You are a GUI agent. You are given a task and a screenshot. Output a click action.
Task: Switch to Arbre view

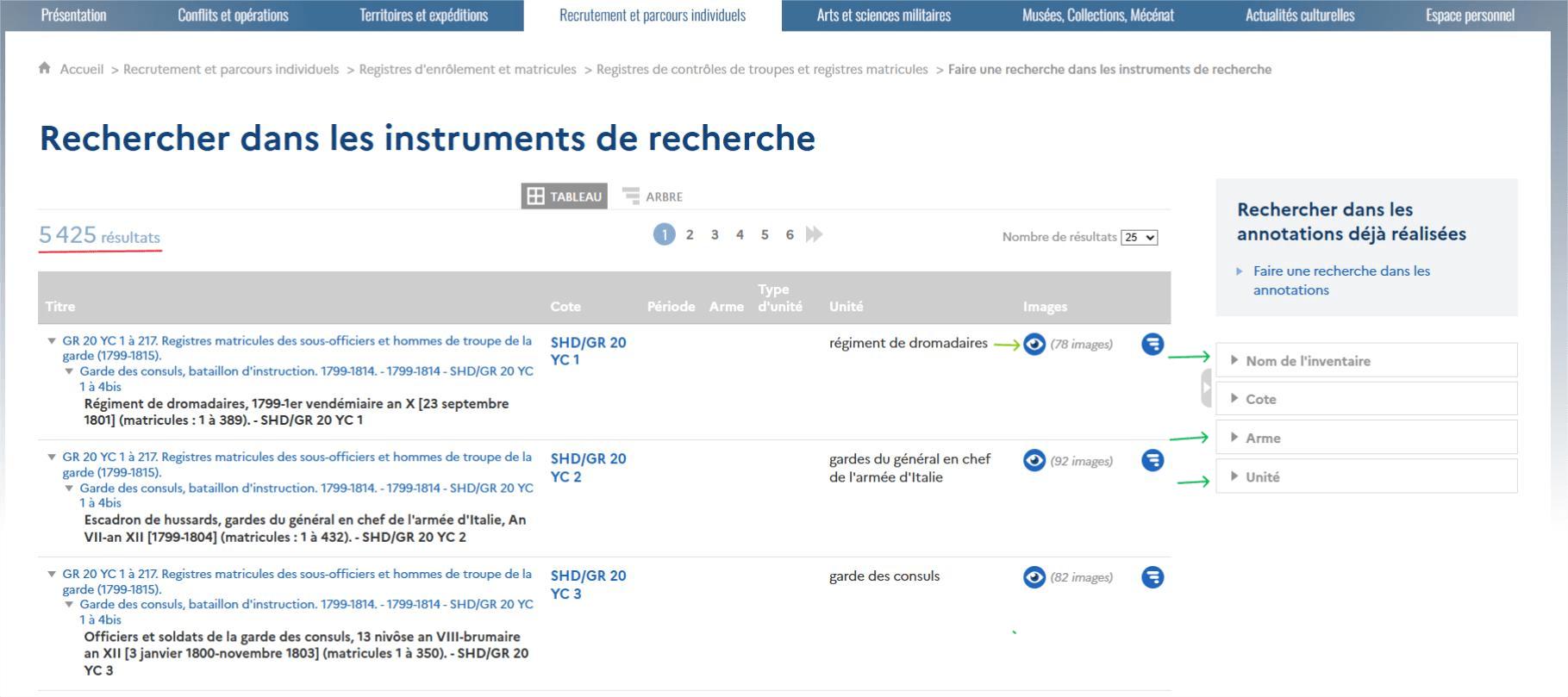653,196
